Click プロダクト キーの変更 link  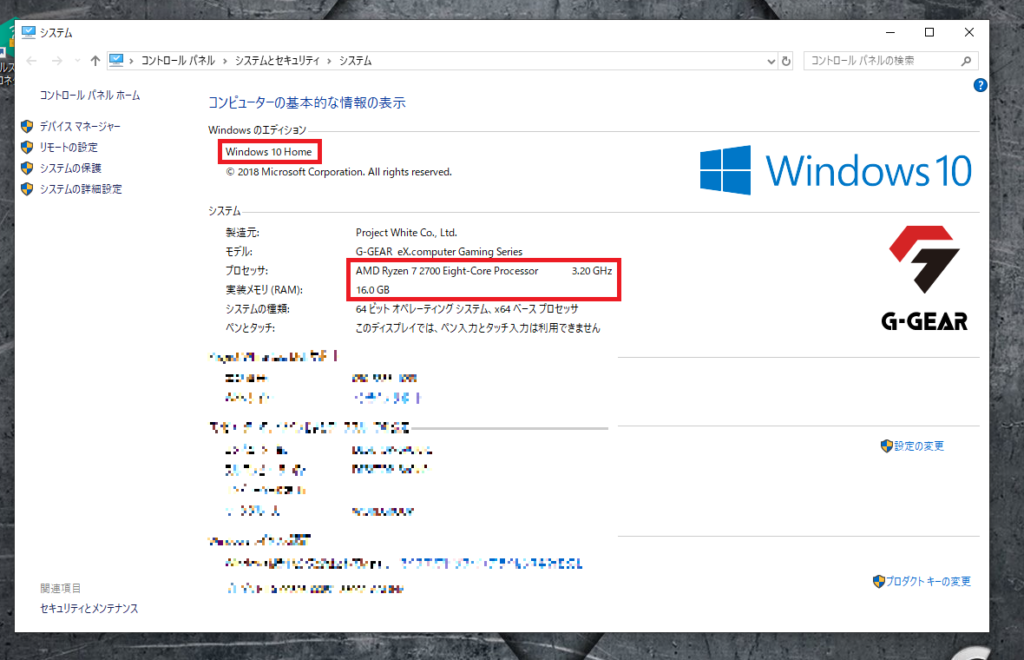pyautogui.click(x=928, y=581)
